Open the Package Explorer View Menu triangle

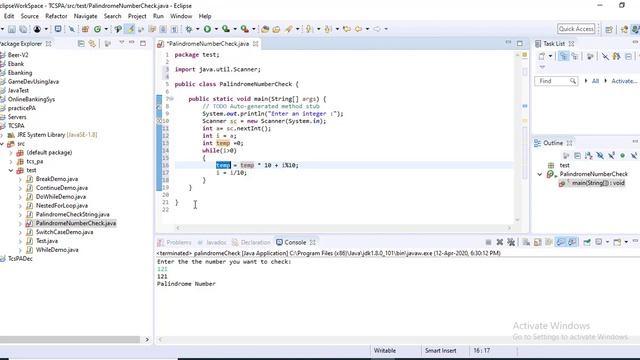[122, 43]
